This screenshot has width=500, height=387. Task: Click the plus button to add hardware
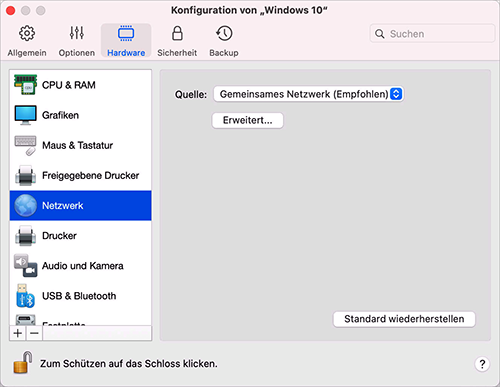[18, 333]
